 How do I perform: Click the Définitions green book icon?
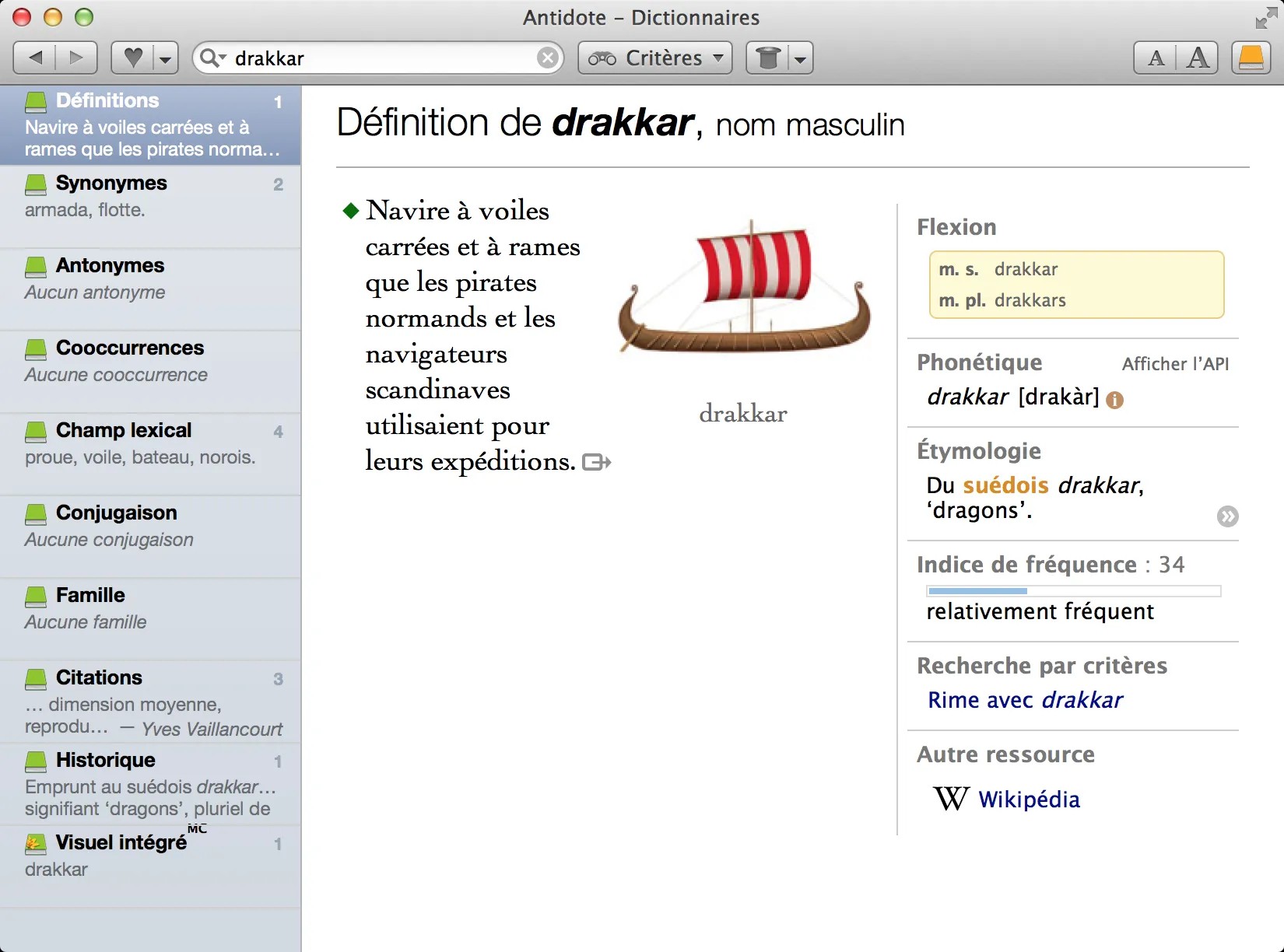[x=36, y=101]
